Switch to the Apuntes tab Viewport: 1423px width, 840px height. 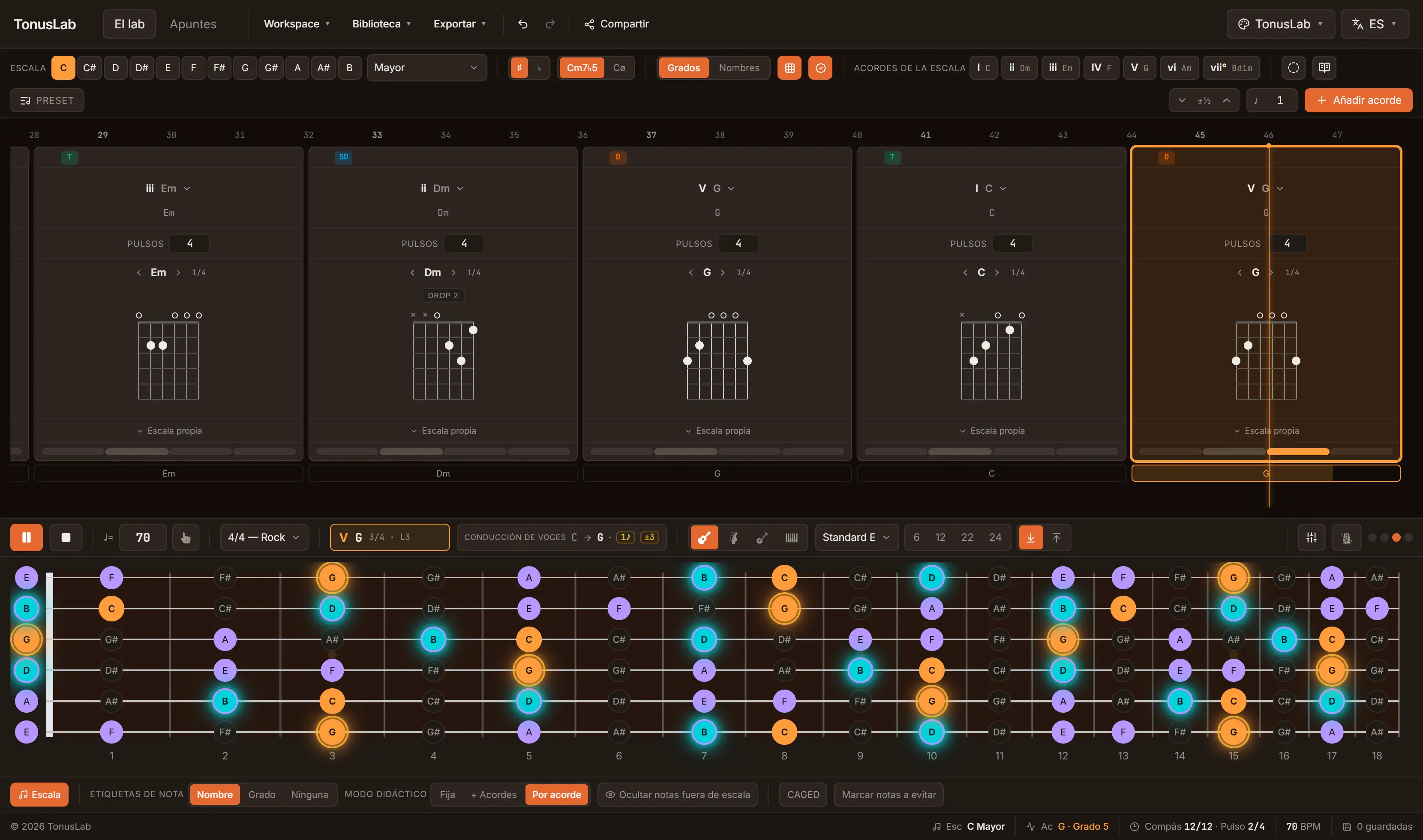point(193,24)
